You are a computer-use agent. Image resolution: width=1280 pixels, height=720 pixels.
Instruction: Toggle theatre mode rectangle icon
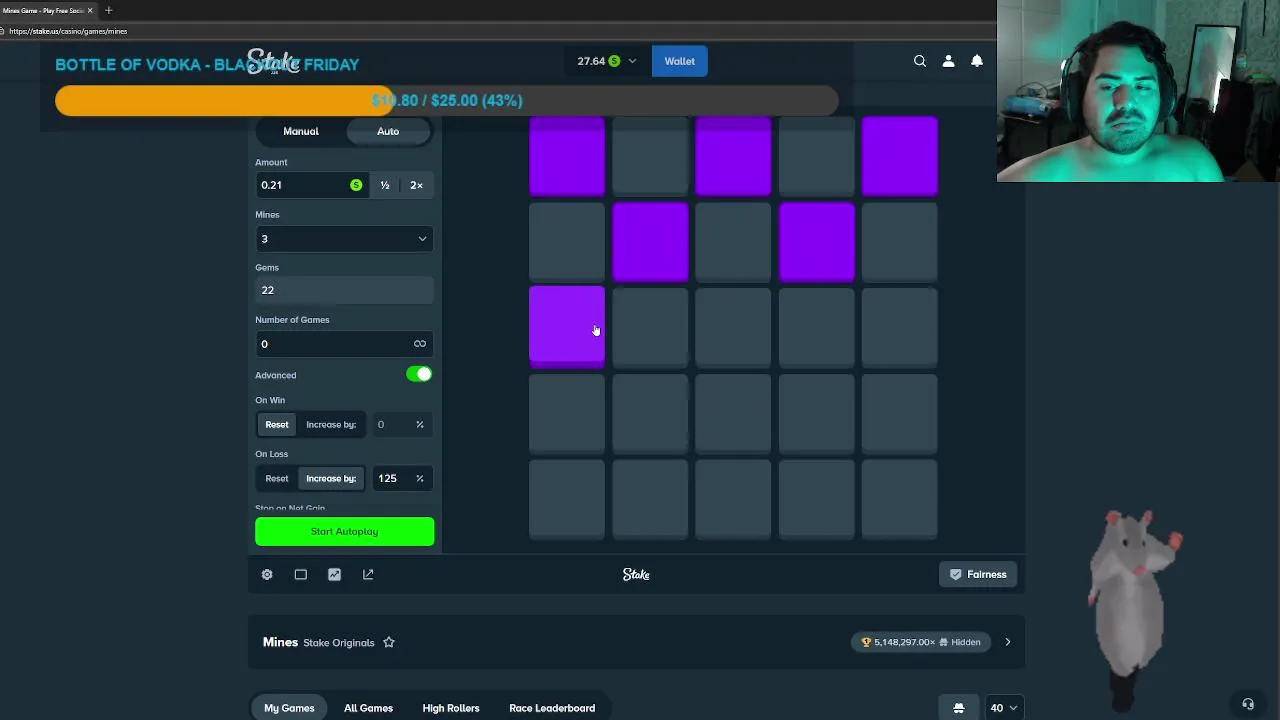tap(301, 574)
